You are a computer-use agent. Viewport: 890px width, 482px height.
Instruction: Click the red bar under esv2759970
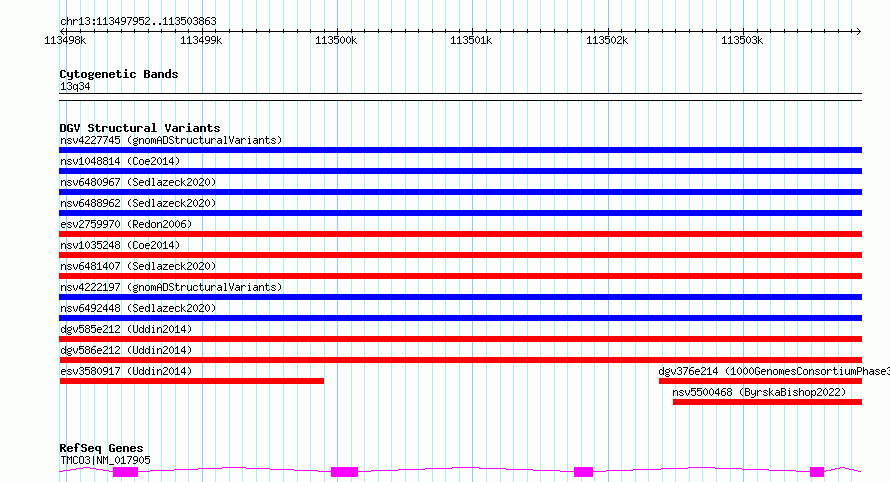(460, 234)
